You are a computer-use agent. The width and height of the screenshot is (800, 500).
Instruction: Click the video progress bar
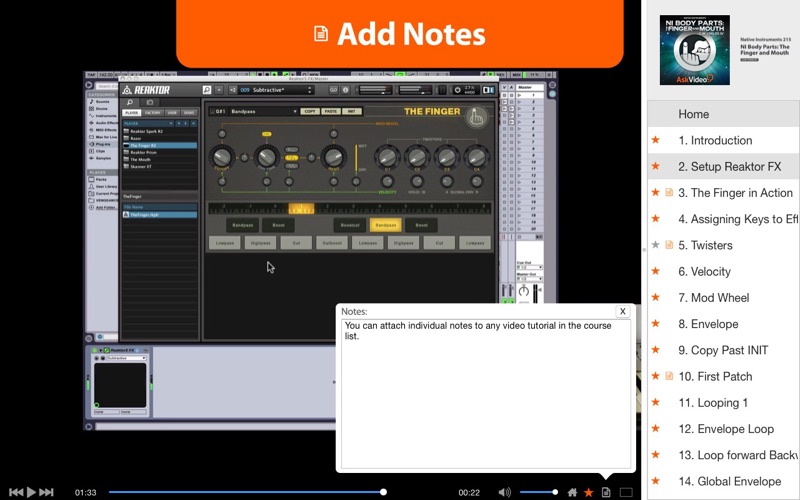(x=246, y=492)
